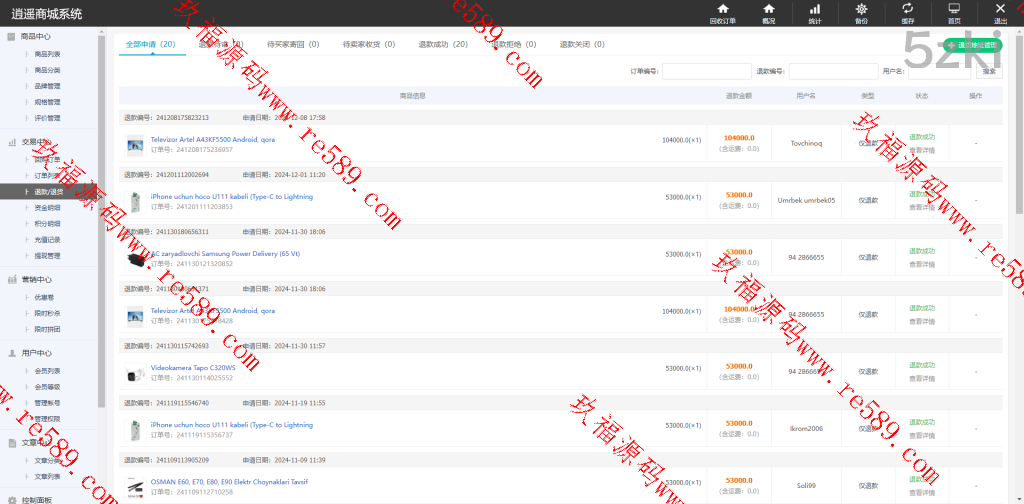Viewport: 1024px width, 504px height.
Task: Open the Televizor Artel A43KF5500 product link
Action: 212,139
